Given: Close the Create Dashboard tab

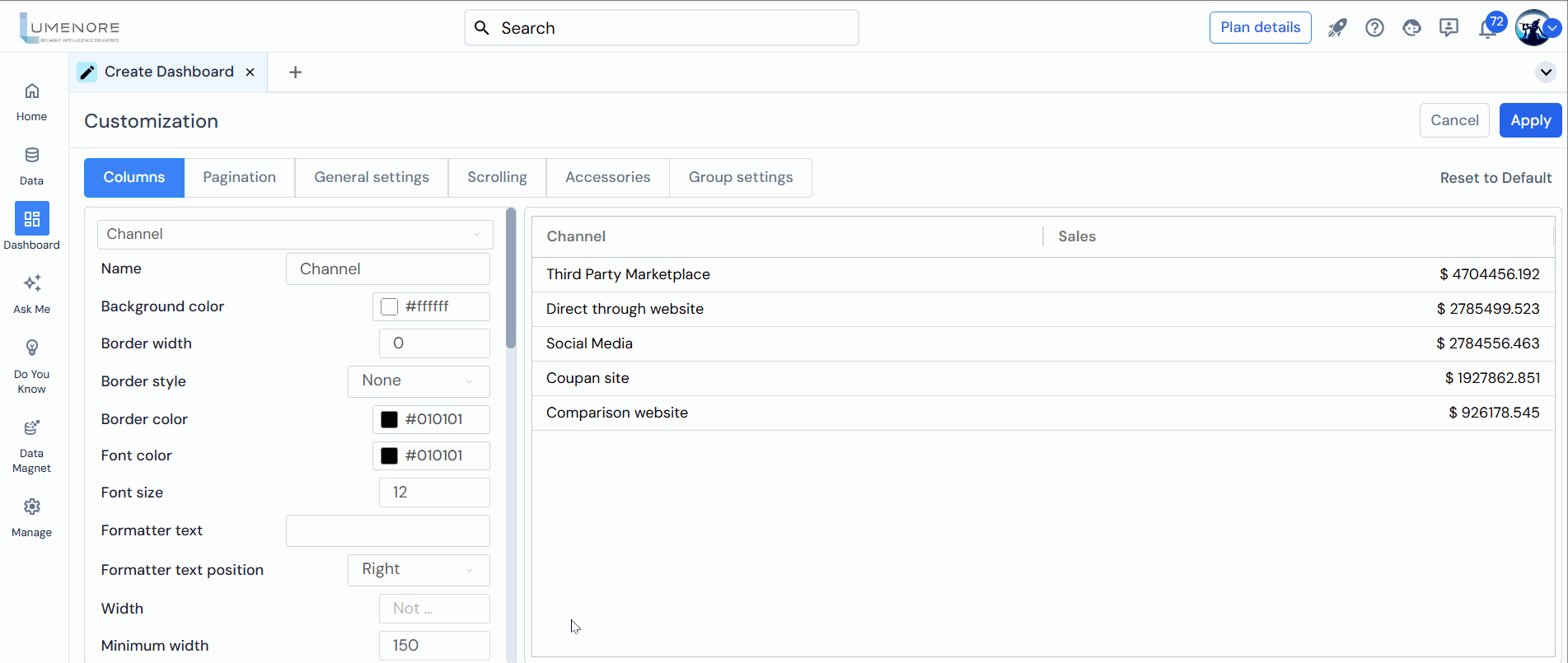Looking at the screenshot, I should pos(250,72).
